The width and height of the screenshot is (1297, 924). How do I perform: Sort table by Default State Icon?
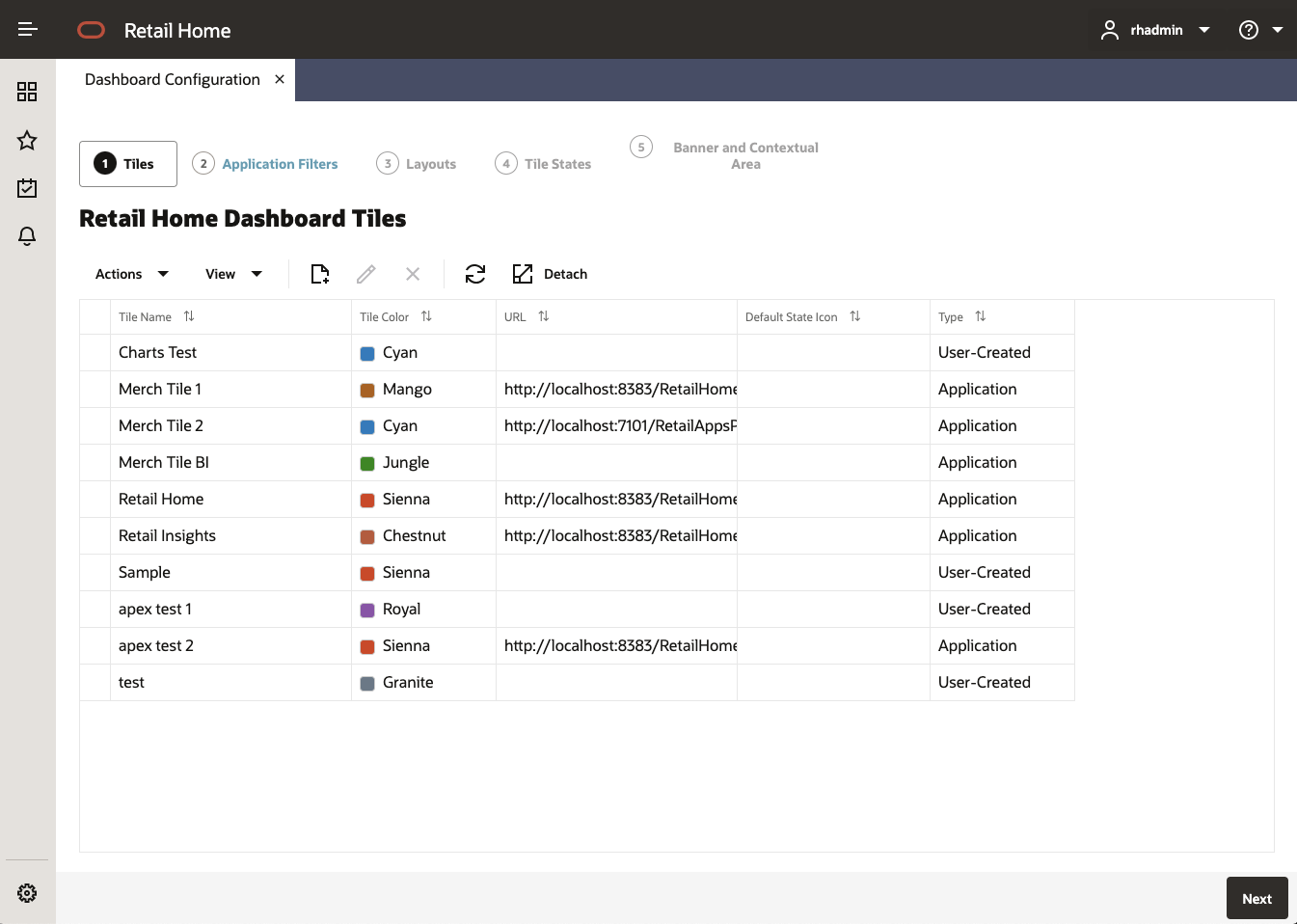point(855,316)
